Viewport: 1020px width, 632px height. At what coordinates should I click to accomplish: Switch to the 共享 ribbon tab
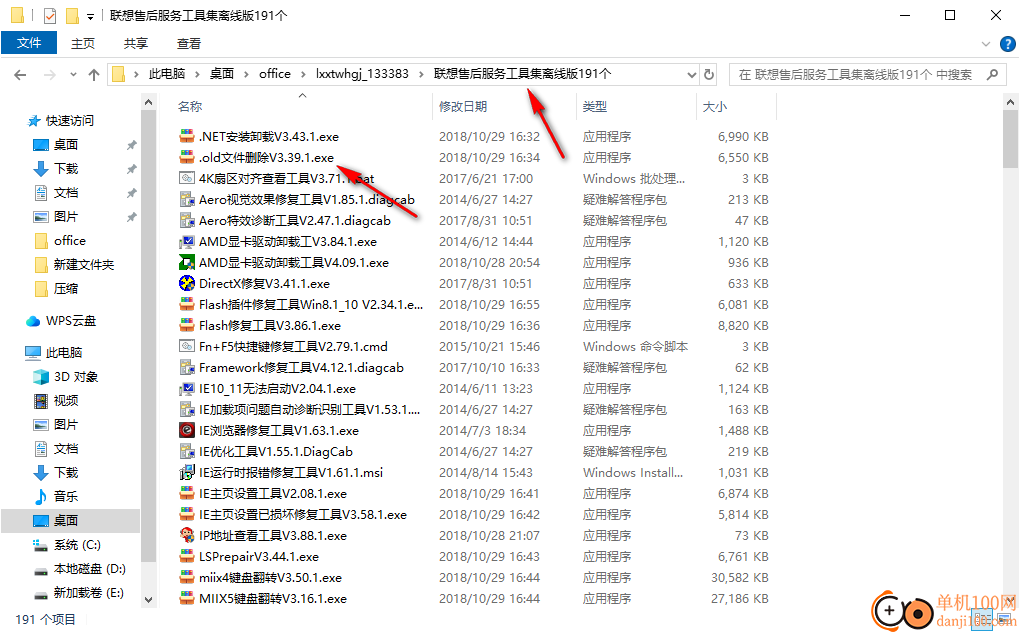(x=135, y=44)
